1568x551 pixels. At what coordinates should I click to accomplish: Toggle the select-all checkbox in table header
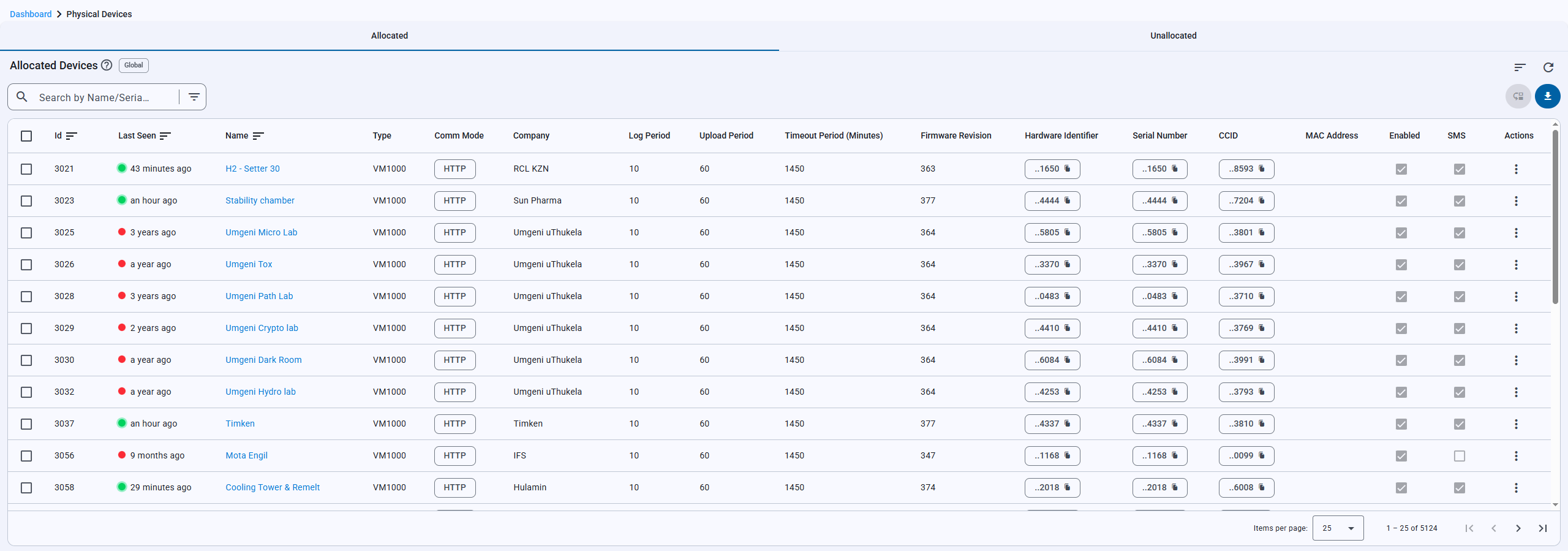(x=26, y=136)
